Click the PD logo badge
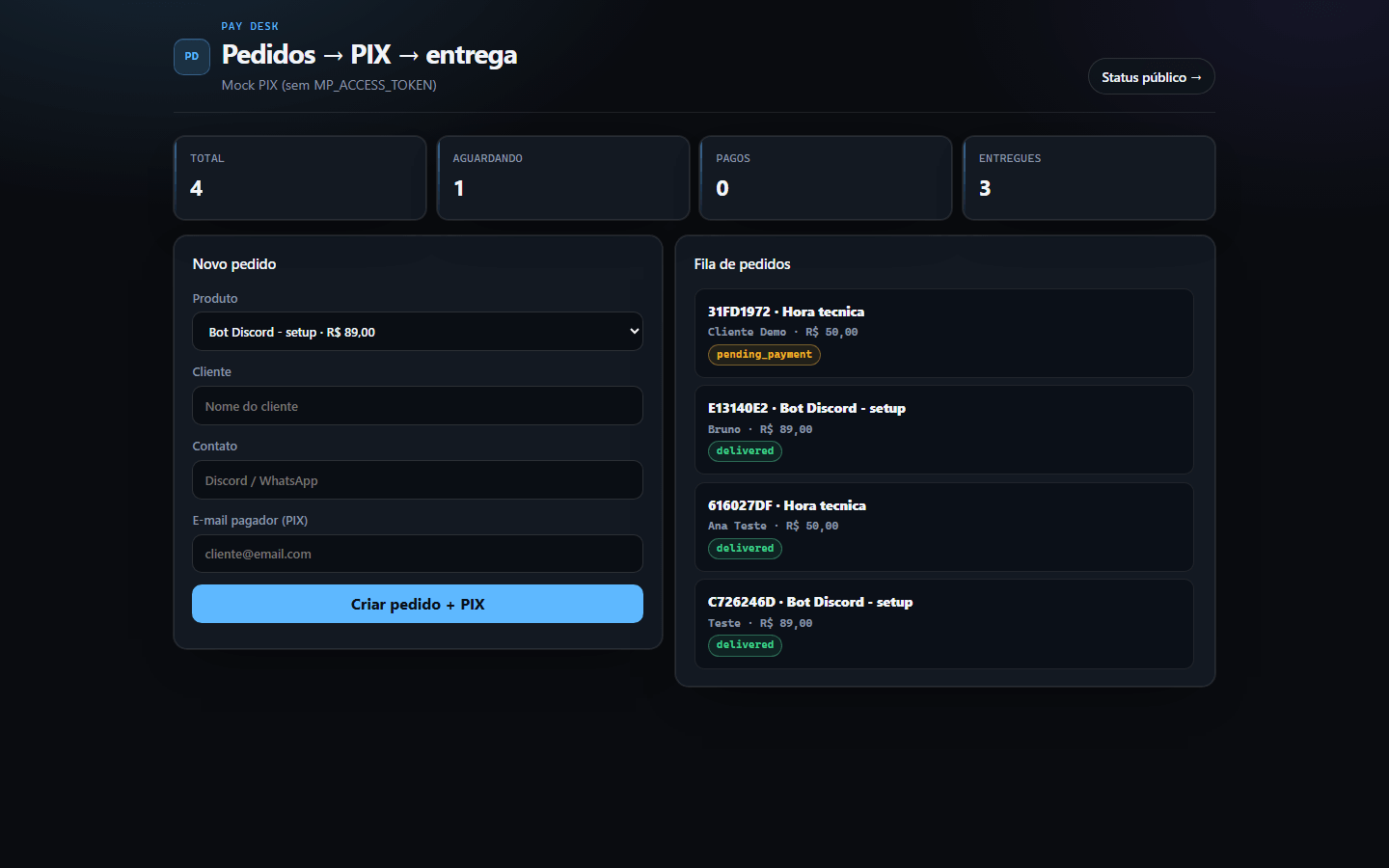This screenshot has height=868, width=1389. pos(192,57)
